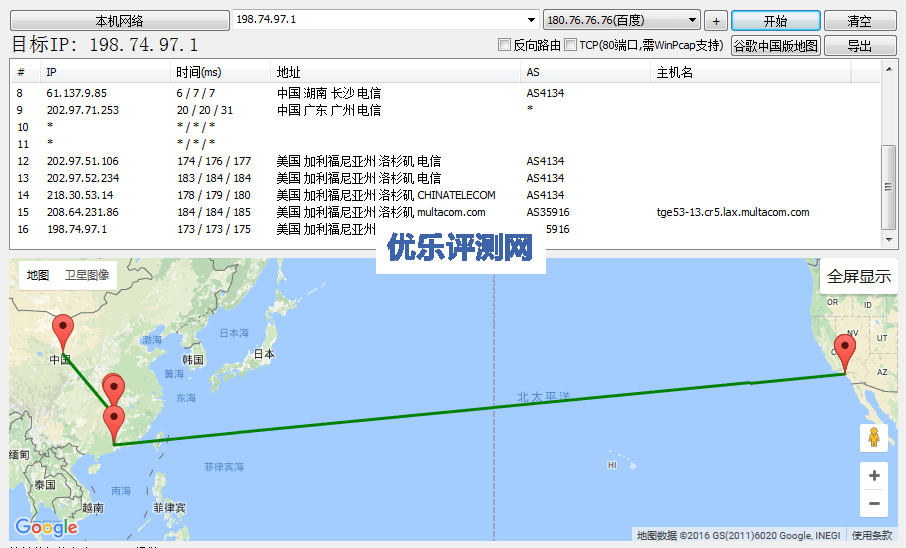
Task: Click the scrollbar down arrow in route table
Action: coord(889,241)
